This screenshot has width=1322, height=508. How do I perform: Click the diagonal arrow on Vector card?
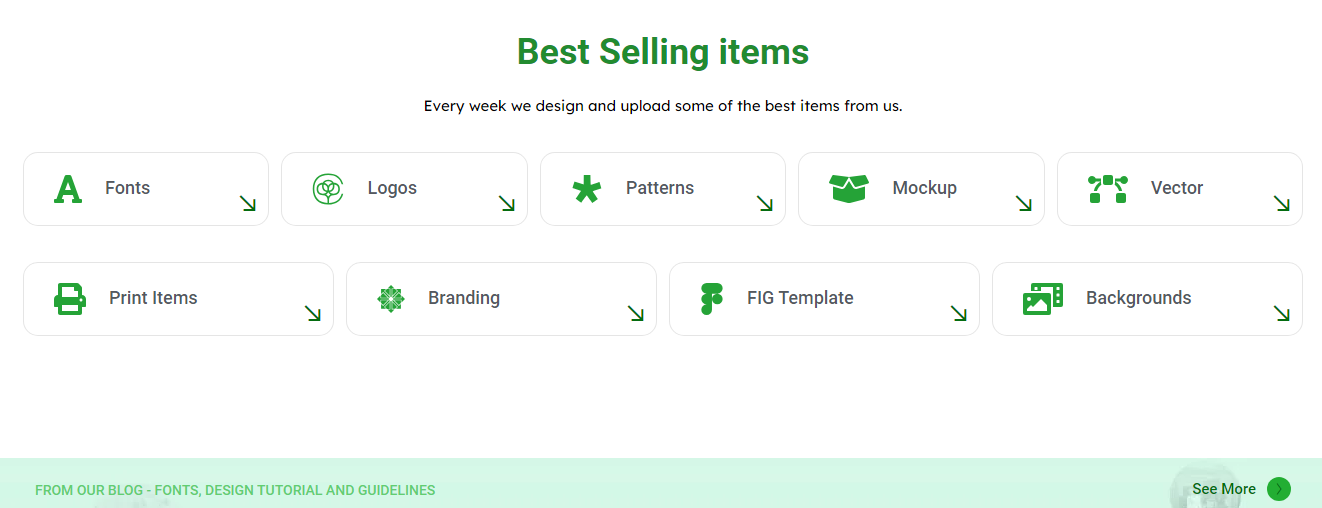(x=1282, y=203)
